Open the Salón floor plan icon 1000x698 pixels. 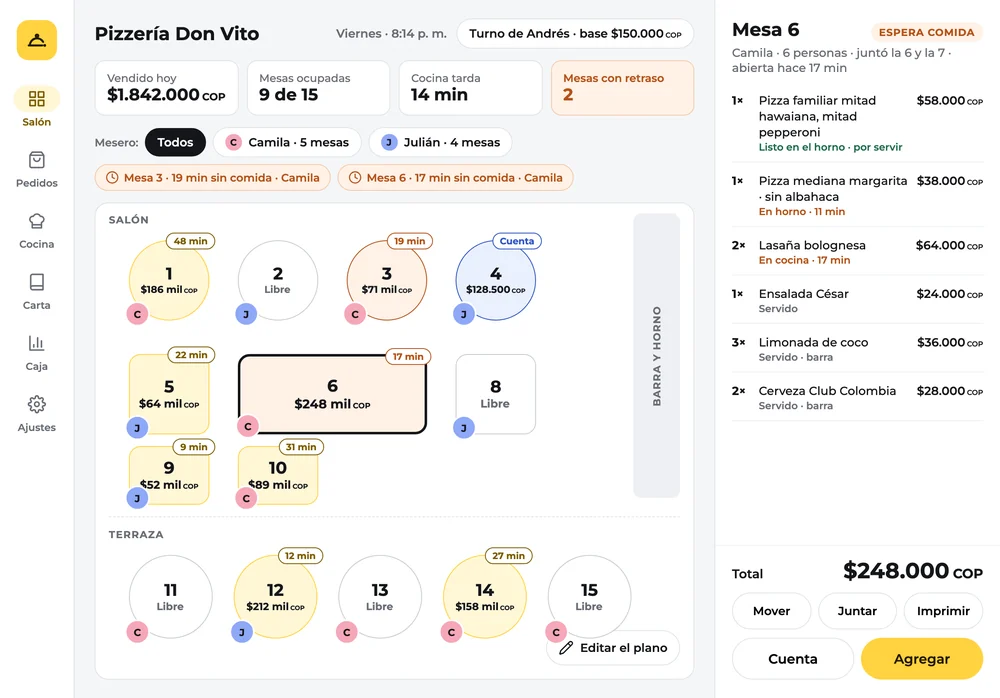coord(36,98)
